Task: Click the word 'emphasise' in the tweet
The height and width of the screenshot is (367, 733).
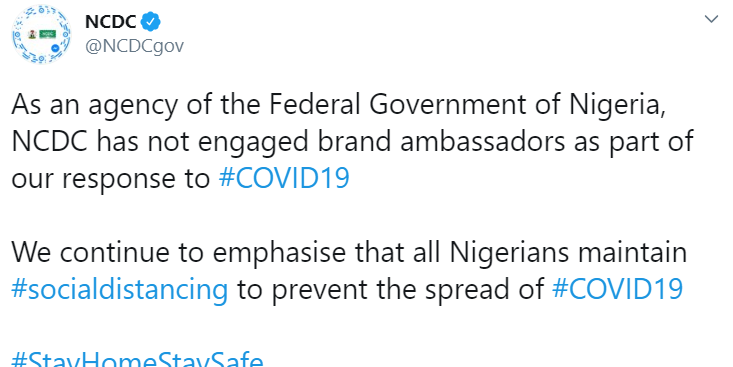Action: click(x=279, y=253)
